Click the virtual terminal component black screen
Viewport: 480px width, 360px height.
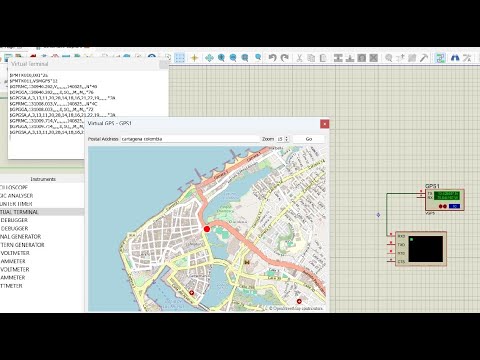(x=426, y=249)
